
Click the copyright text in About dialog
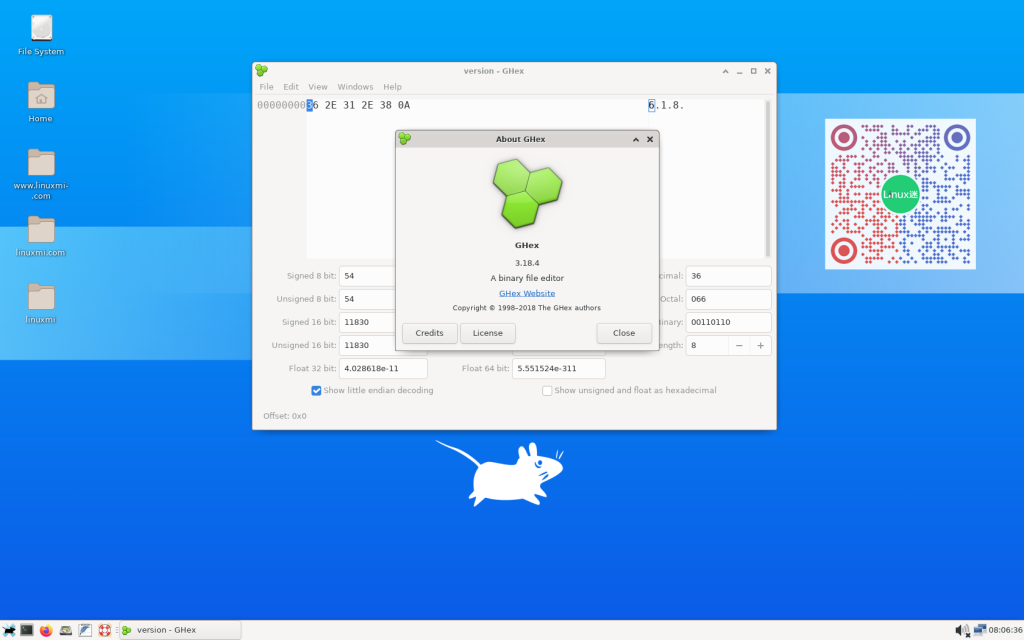[526, 308]
